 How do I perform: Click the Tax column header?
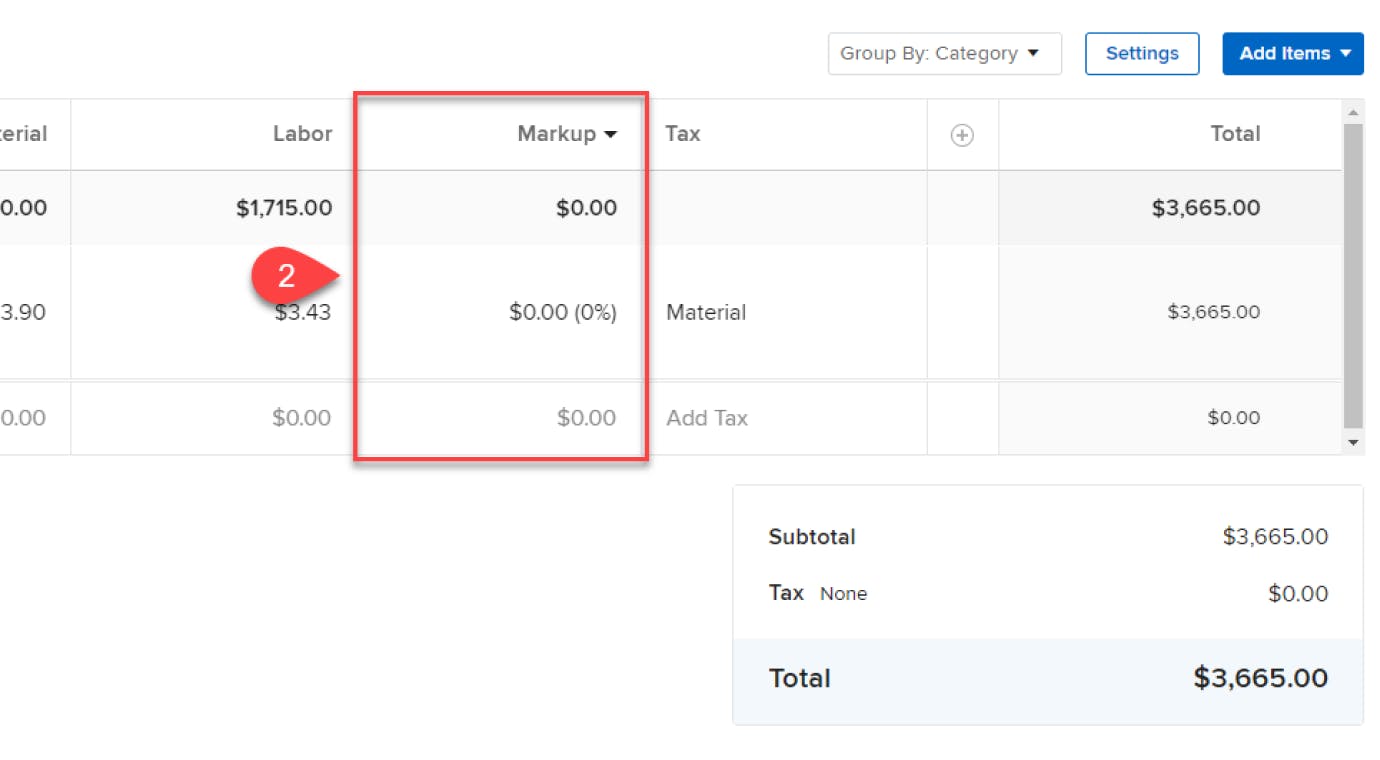(x=683, y=134)
